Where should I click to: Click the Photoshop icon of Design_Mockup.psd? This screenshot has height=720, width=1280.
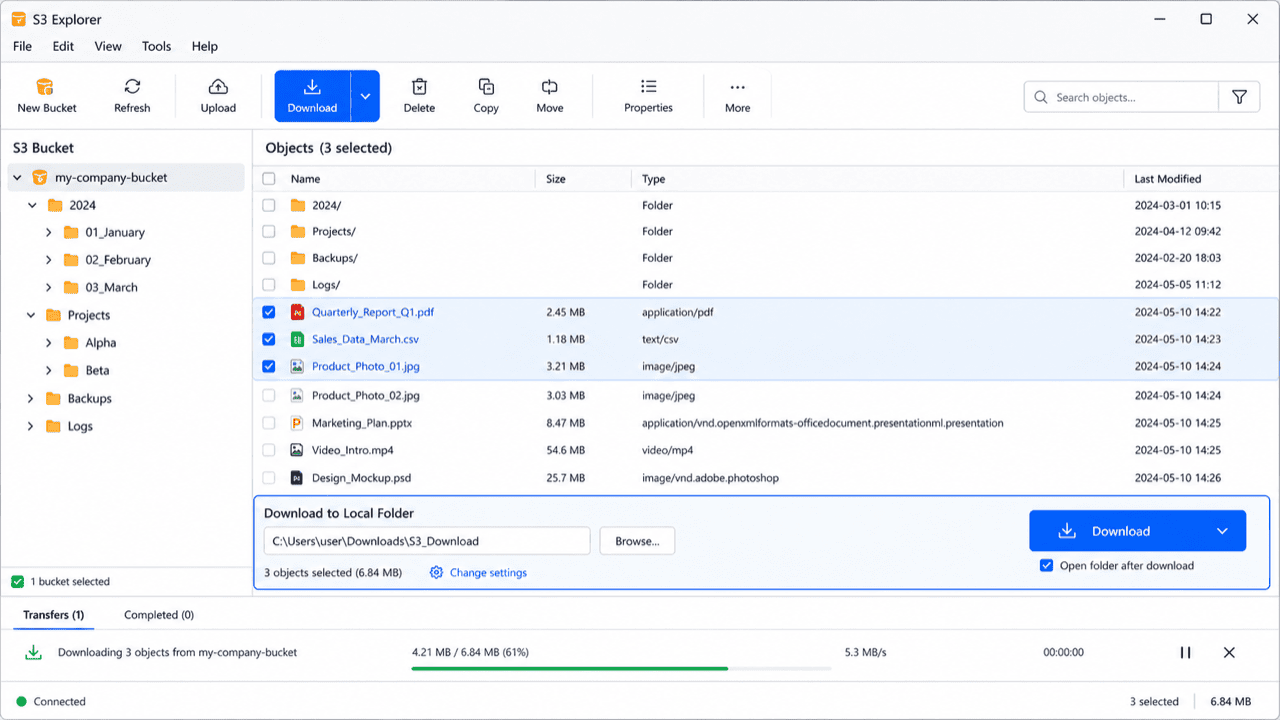click(297, 478)
